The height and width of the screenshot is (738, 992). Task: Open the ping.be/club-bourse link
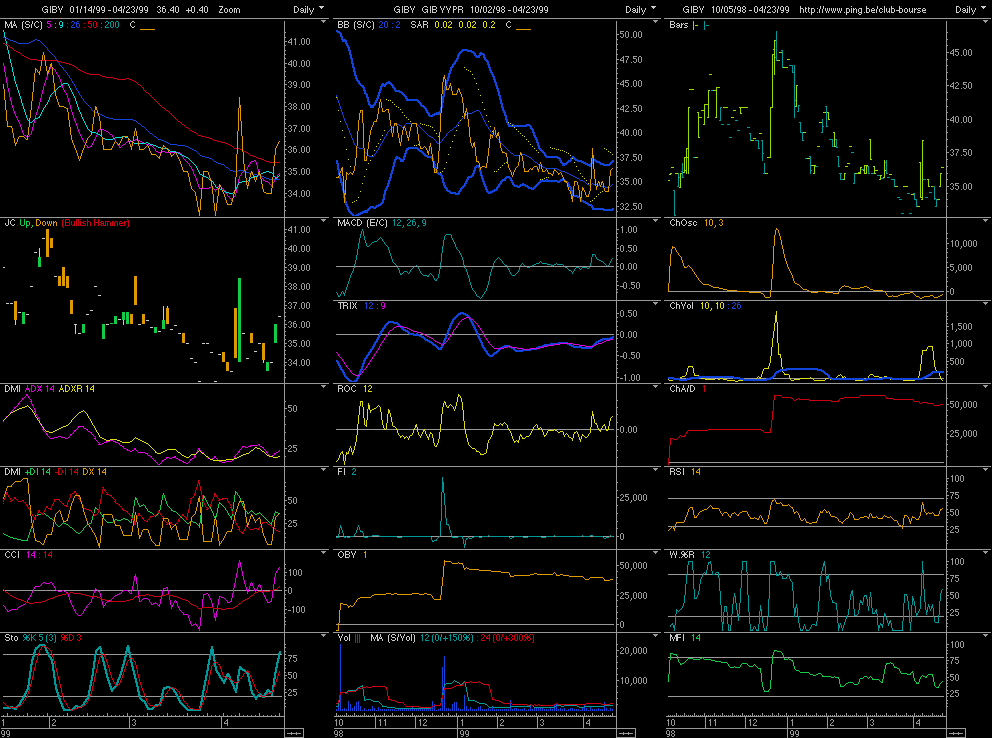pos(863,9)
